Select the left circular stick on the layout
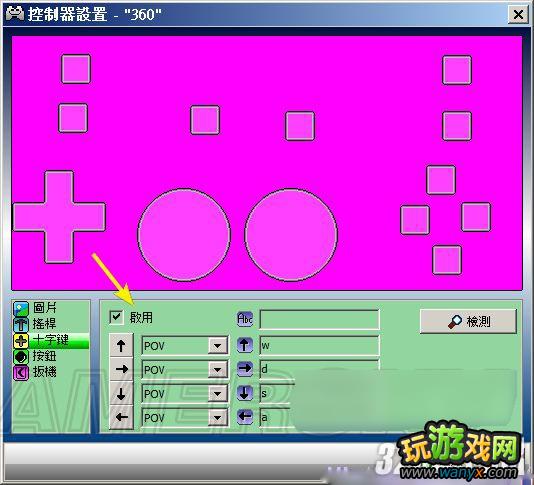 [x=184, y=235]
